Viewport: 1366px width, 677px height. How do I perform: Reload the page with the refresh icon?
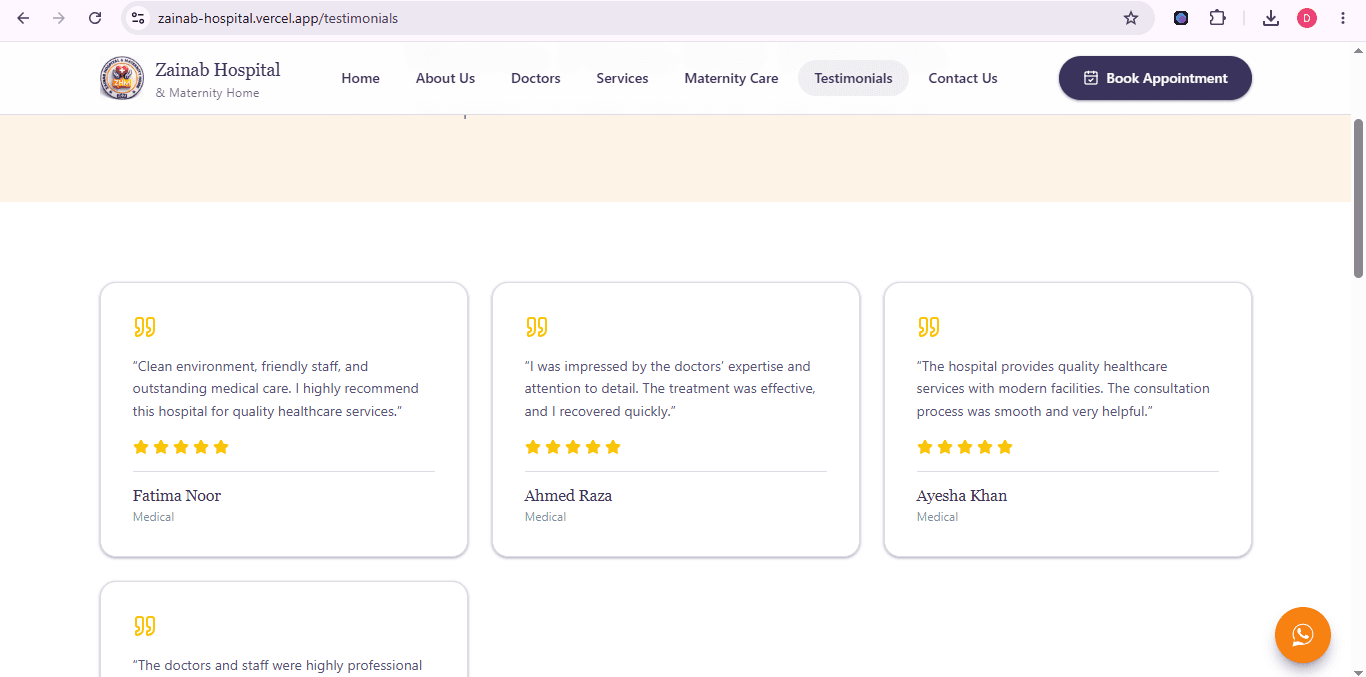(95, 18)
